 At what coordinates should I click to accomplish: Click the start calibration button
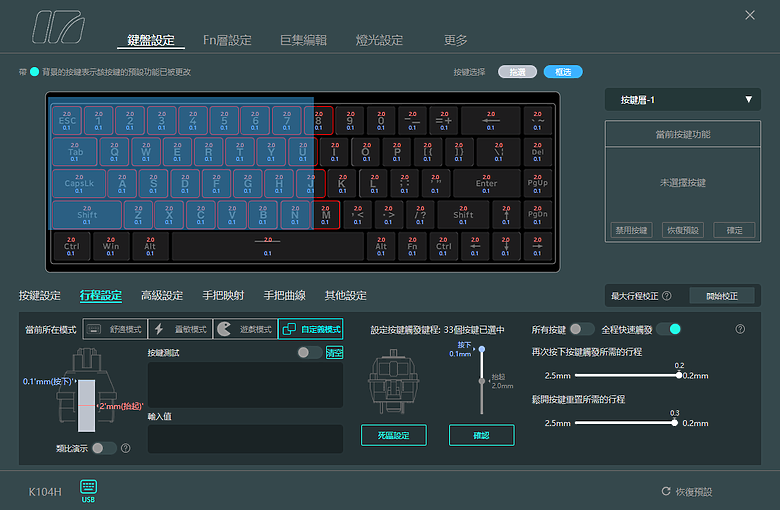[722, 296]
